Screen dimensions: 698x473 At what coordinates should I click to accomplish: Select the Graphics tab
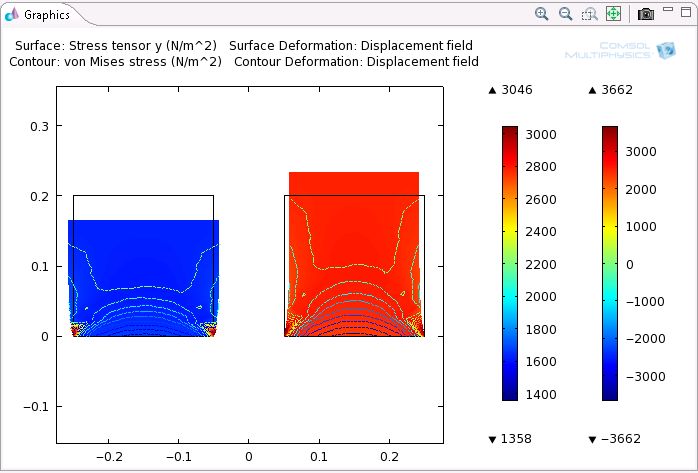point(46,15)
